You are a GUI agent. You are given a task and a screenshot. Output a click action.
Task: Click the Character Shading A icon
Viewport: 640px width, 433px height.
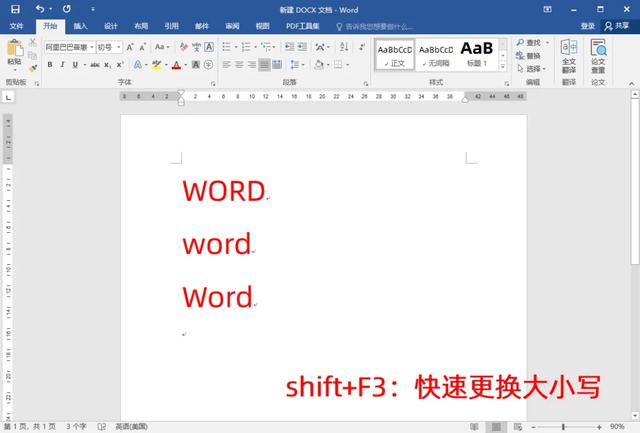click(196, 64)
